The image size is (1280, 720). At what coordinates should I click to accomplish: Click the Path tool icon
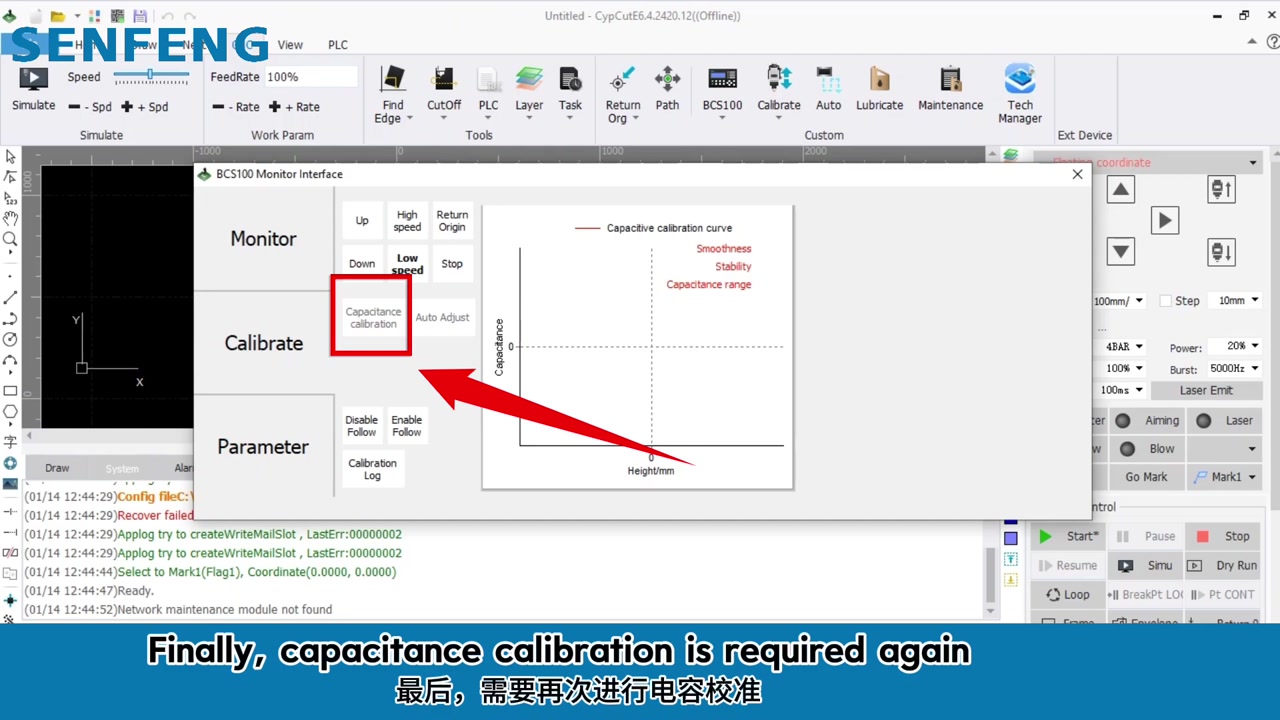point(667,88)
